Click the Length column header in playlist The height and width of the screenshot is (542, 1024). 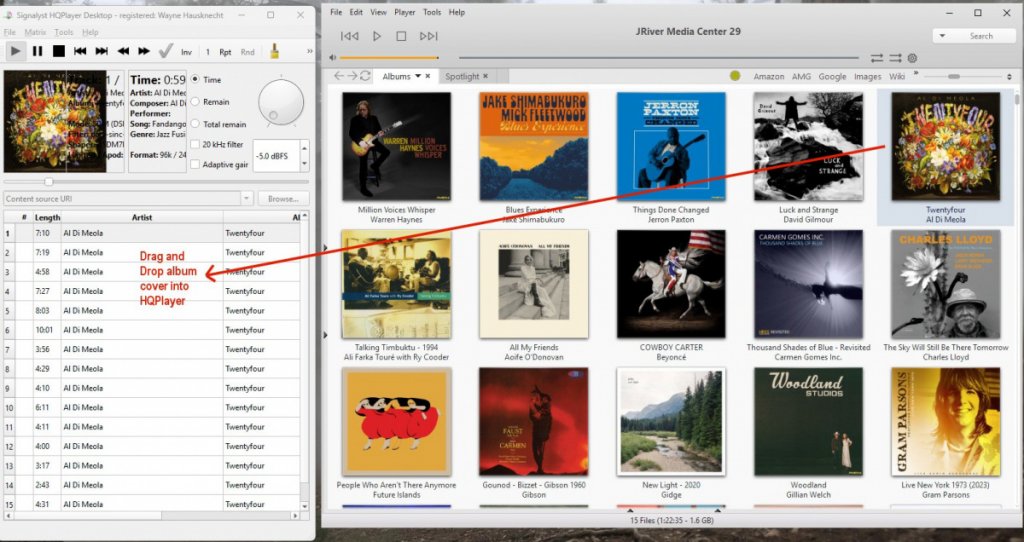click(x=47, y=217)
